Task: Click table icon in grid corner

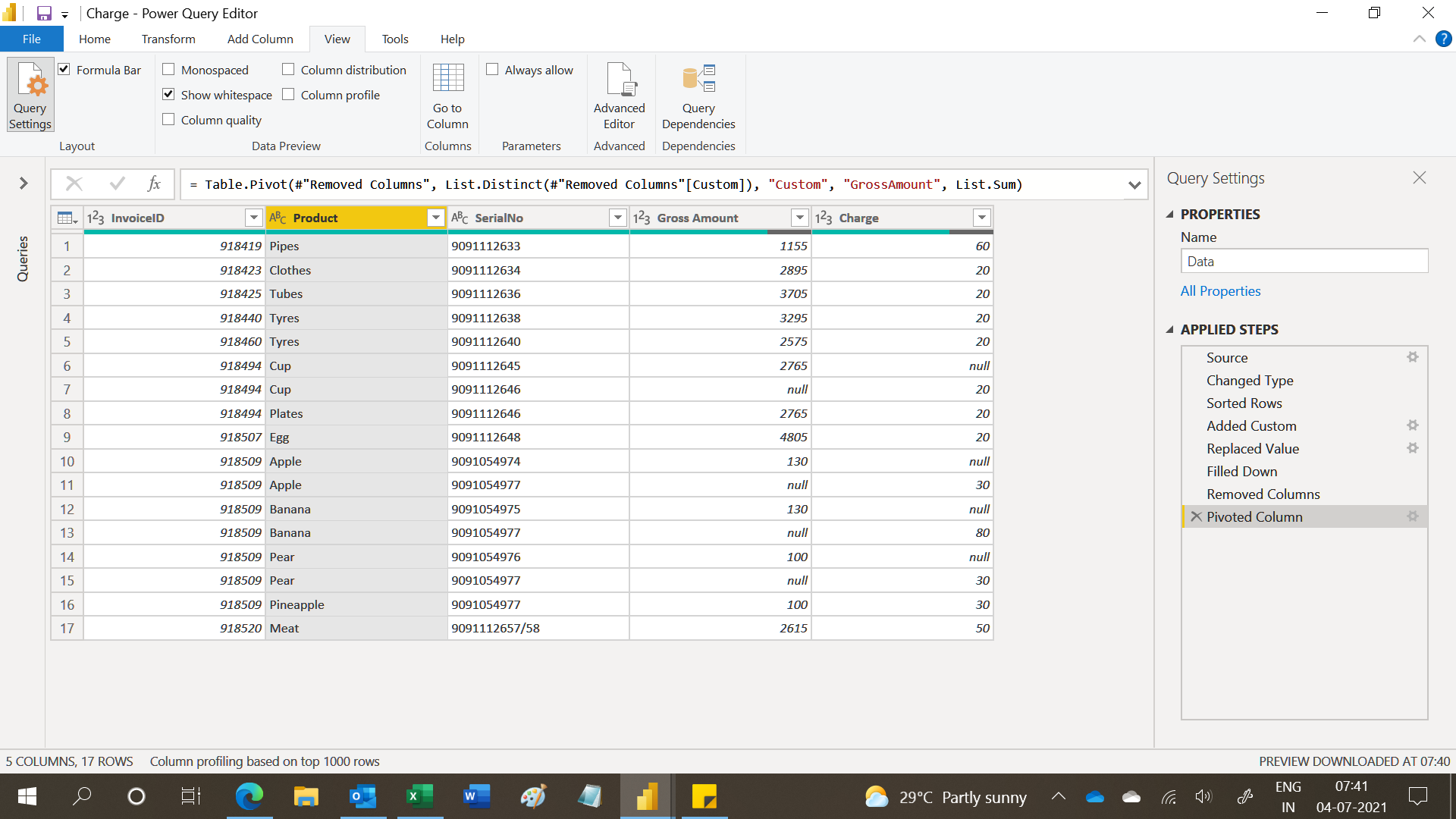Action: click(67, 218)
